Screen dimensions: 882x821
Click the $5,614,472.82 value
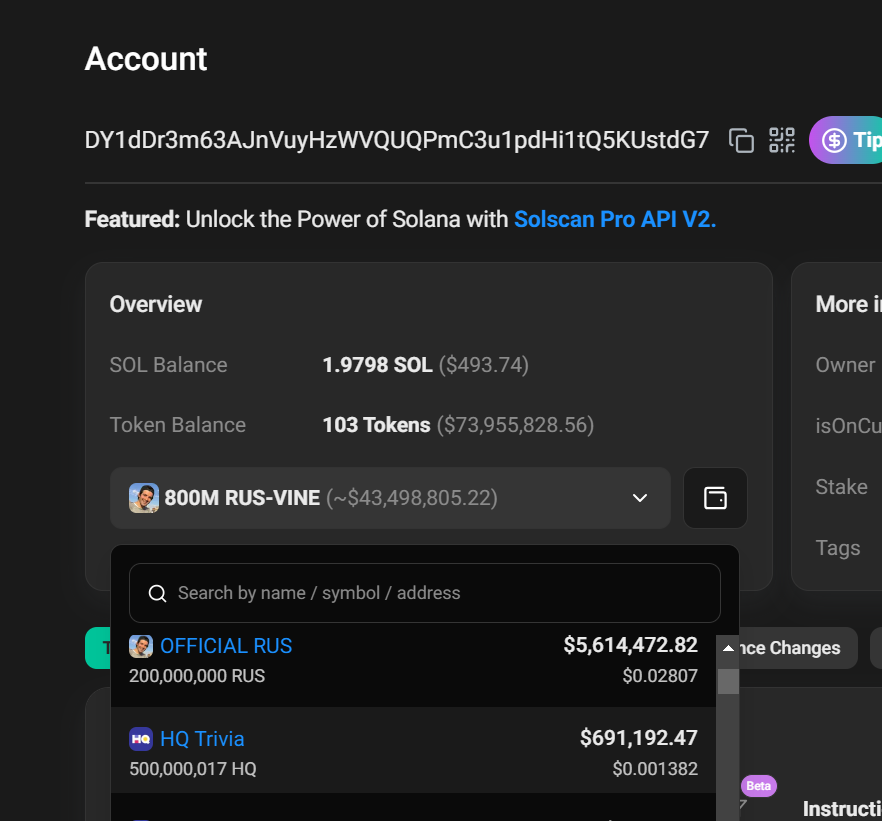[x=631, y=645]
